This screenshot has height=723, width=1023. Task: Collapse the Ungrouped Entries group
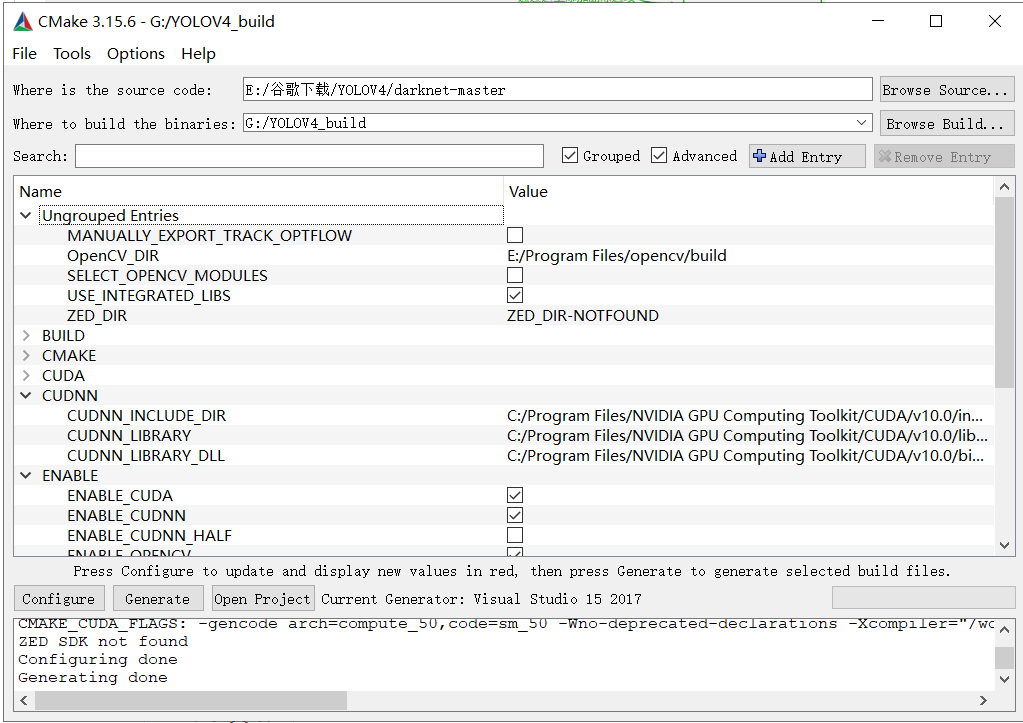click(x=25, y=215)
